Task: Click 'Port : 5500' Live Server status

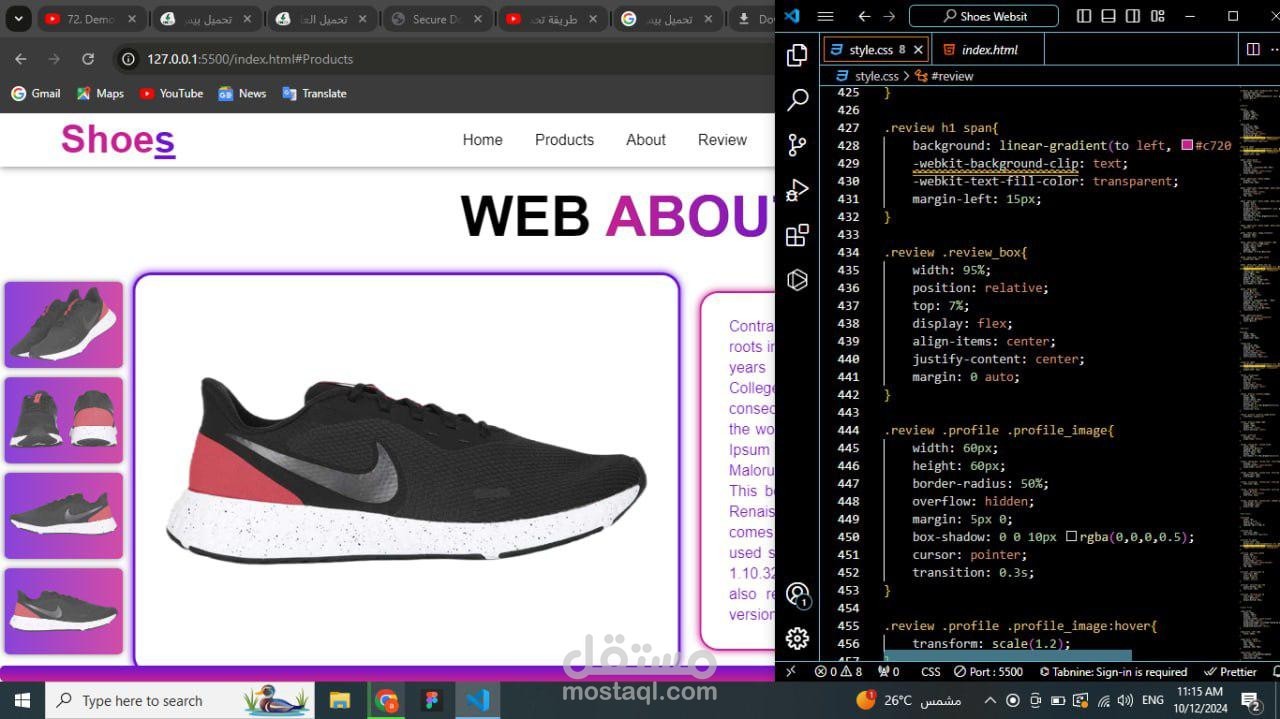Action: click(x=988, y=672)
